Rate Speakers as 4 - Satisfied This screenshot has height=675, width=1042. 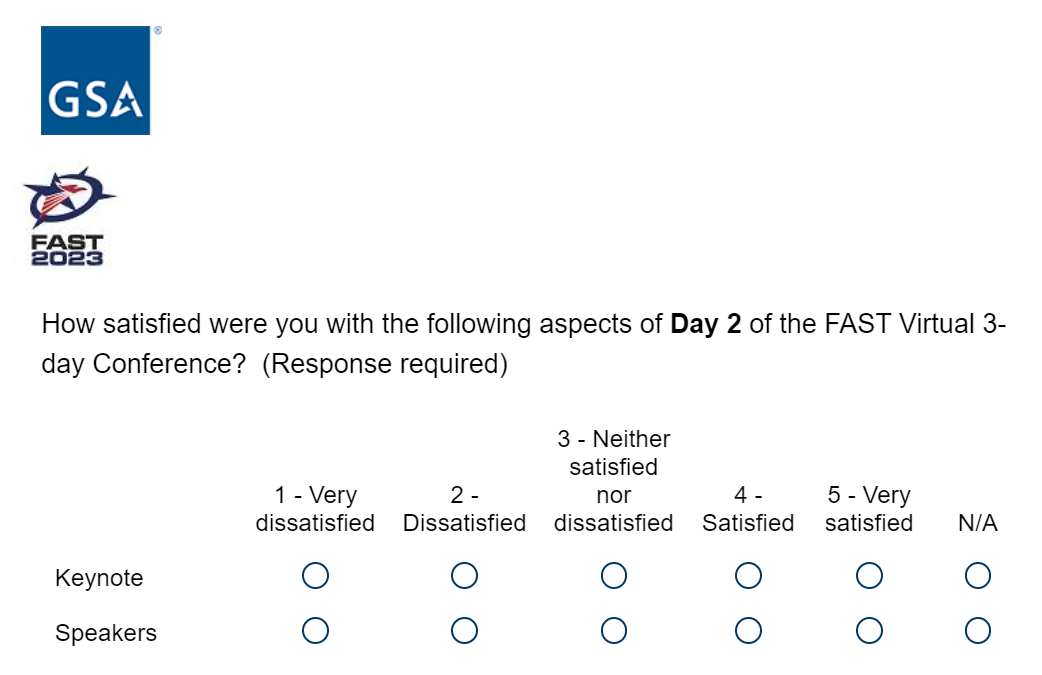[748, 631]
